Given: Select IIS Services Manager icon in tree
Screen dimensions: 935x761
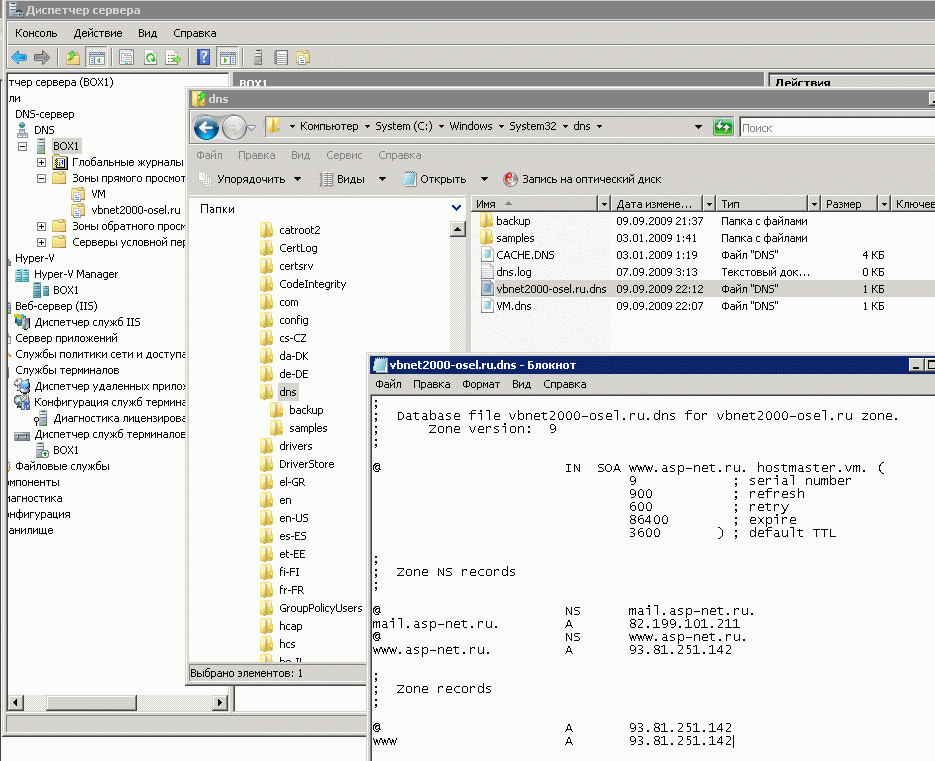Looking at the screenshot, I should coord(22,322).
